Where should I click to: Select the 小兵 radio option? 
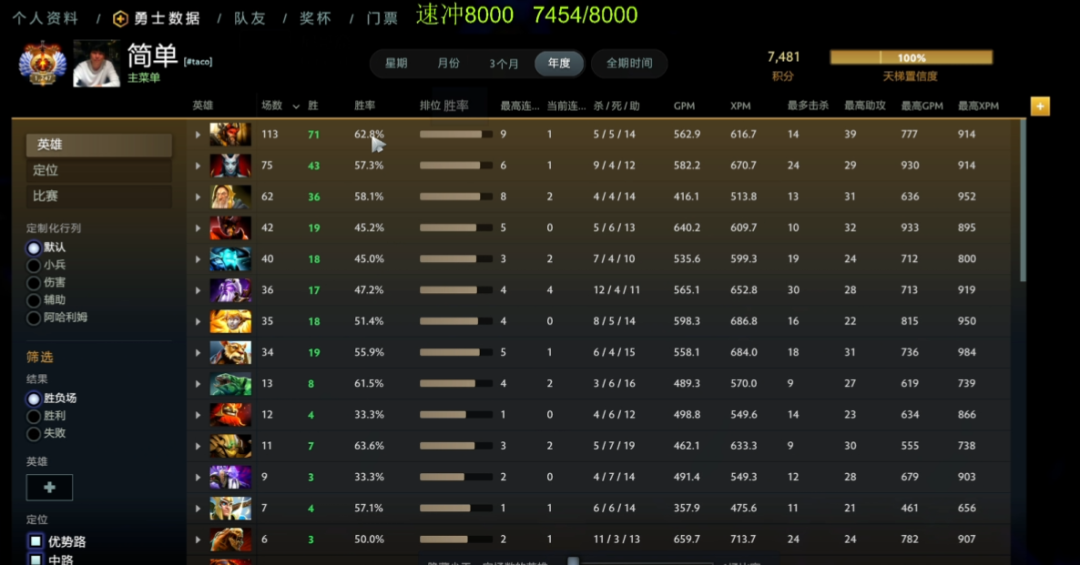pyautogui.click(x=33, y=265)
